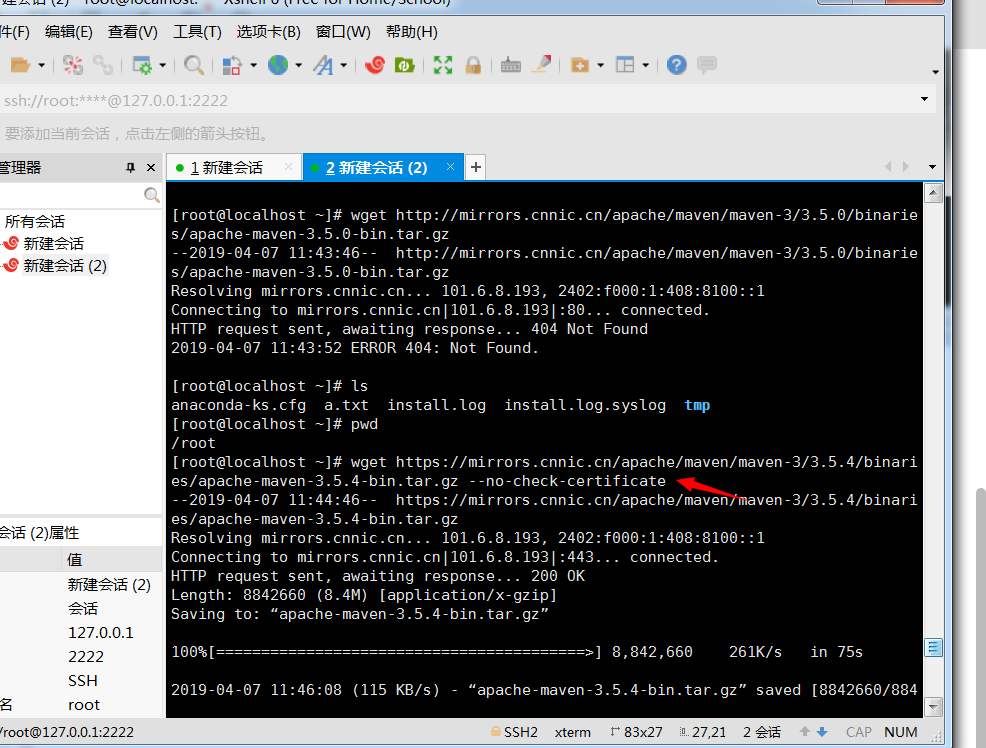The image size is (986, 748).
Task: Open Xshell help with question mark icon
Action: point(676,64)
